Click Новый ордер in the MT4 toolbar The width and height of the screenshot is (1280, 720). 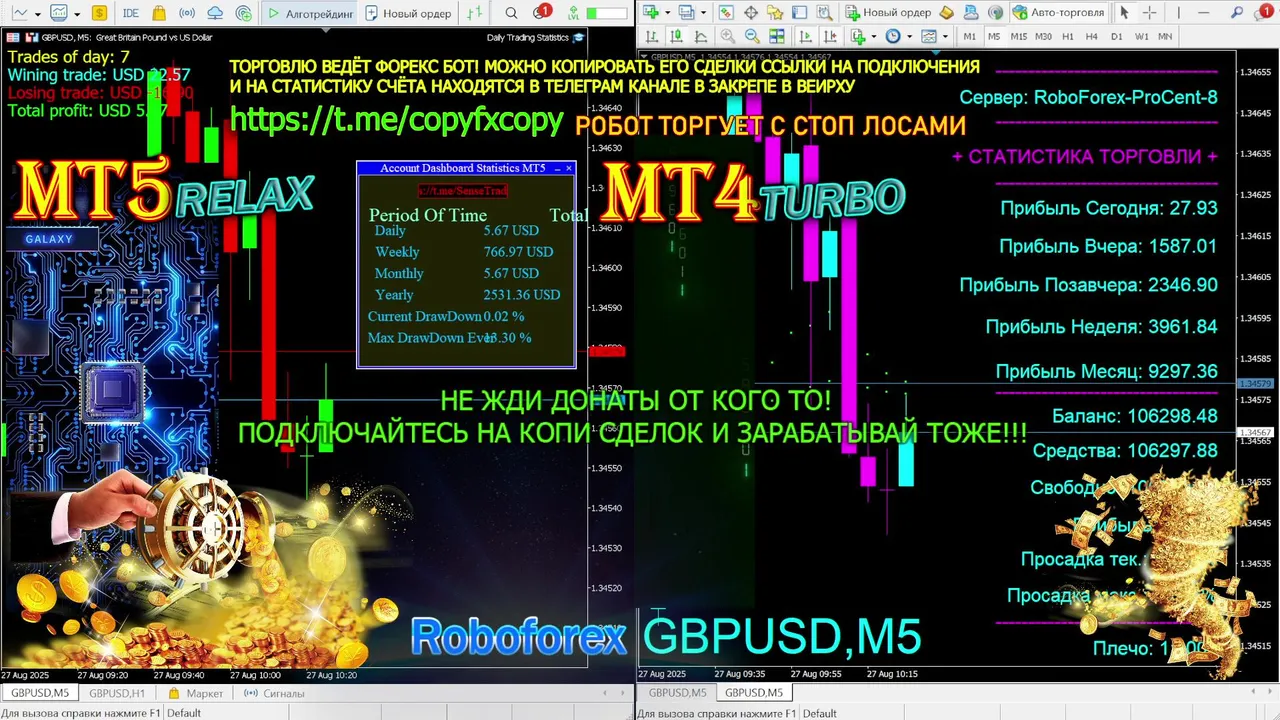888,13
